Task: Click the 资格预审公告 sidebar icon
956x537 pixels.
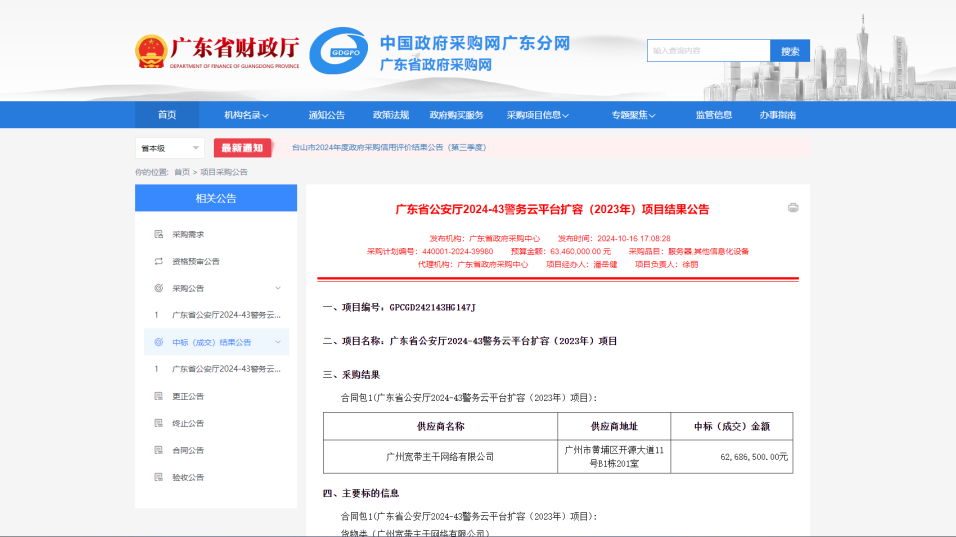Action: pos(158,261)
